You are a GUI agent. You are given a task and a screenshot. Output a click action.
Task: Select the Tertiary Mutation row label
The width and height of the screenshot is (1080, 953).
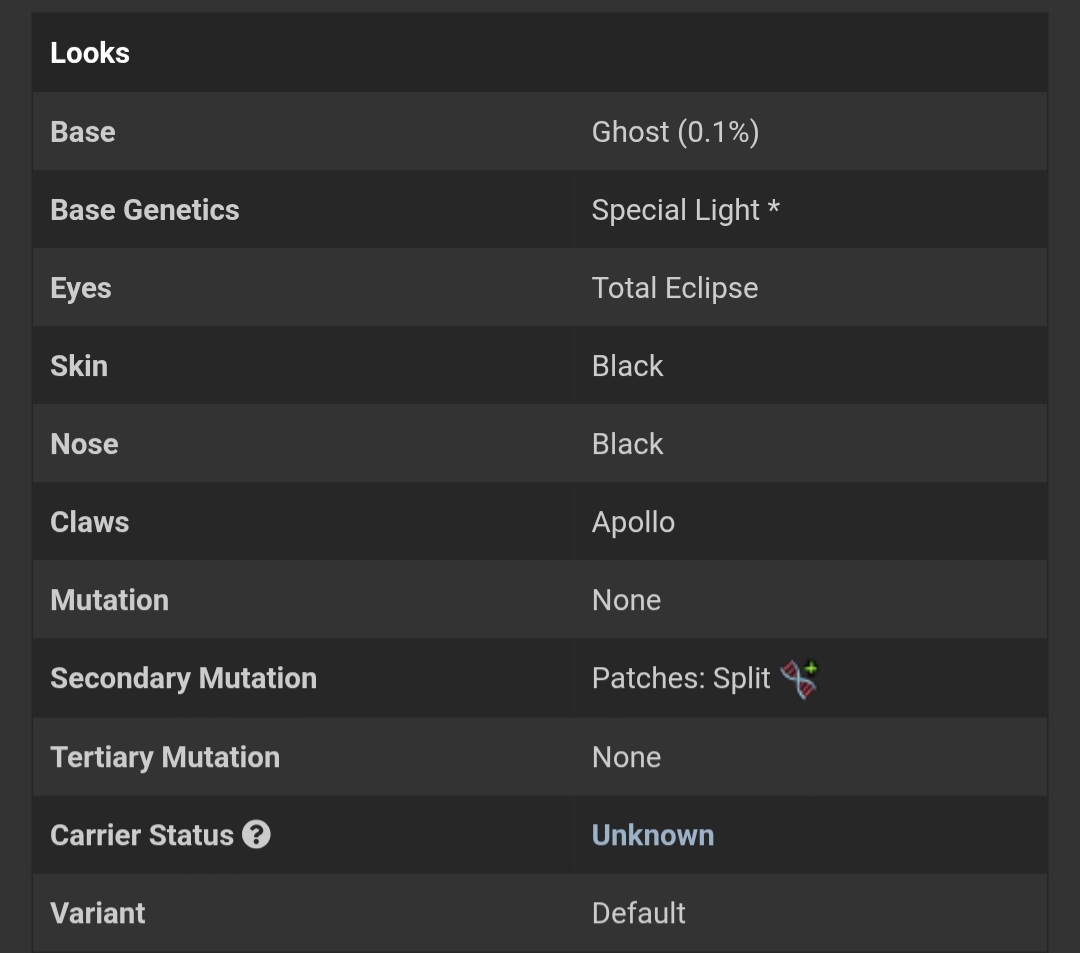pos(165,757)
